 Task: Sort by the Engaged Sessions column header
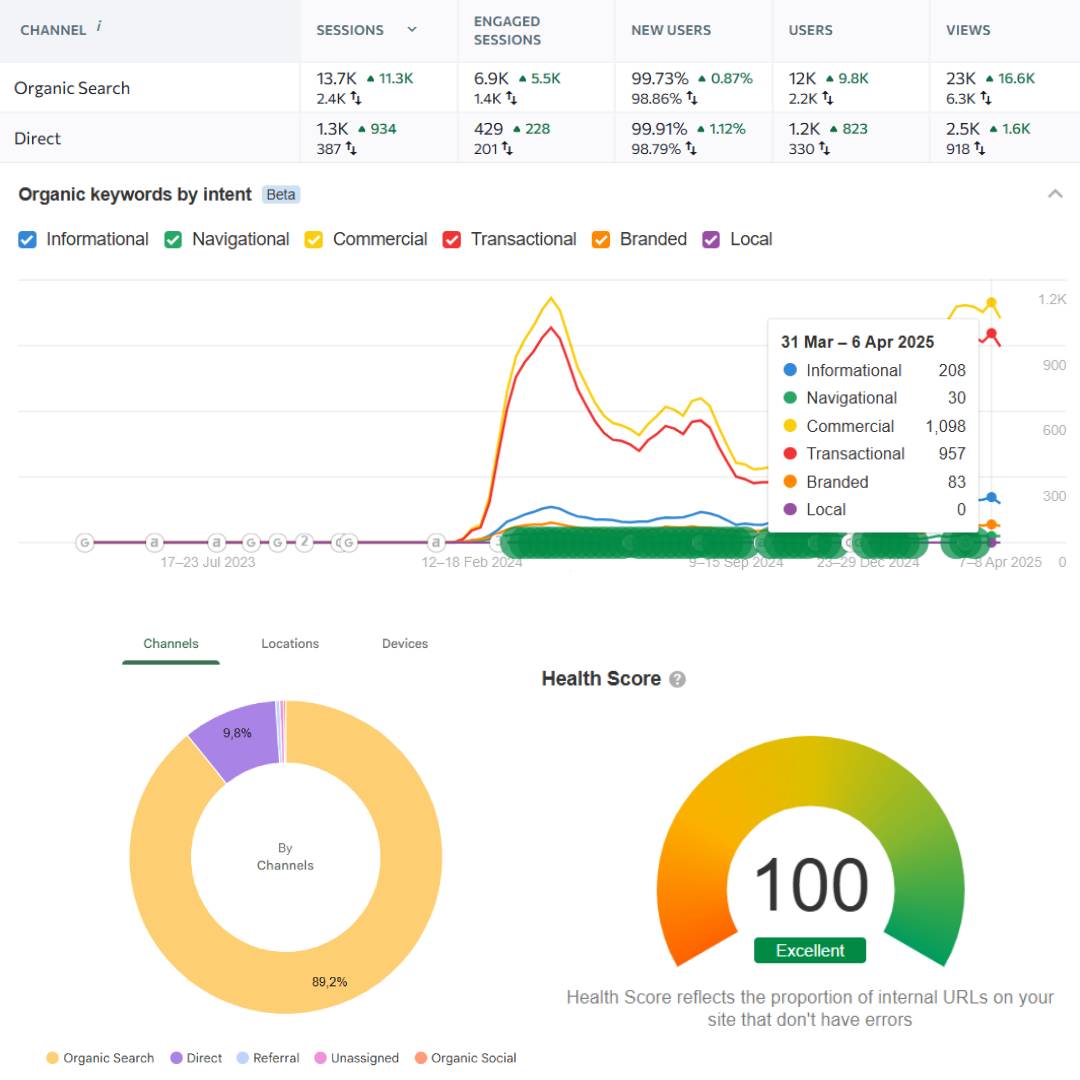(507, 30)
